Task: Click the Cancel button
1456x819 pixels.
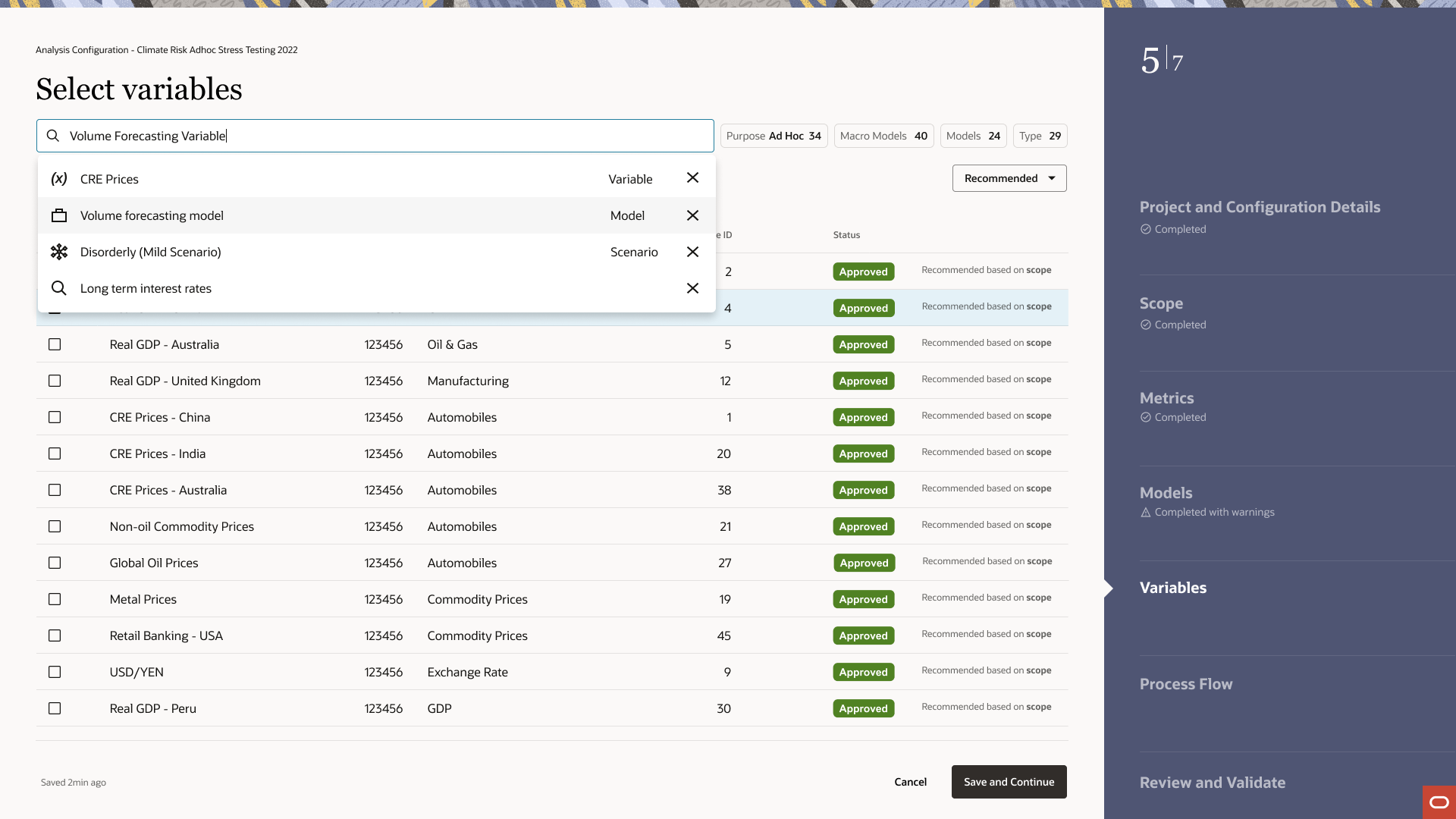Action: coord(910,782)
